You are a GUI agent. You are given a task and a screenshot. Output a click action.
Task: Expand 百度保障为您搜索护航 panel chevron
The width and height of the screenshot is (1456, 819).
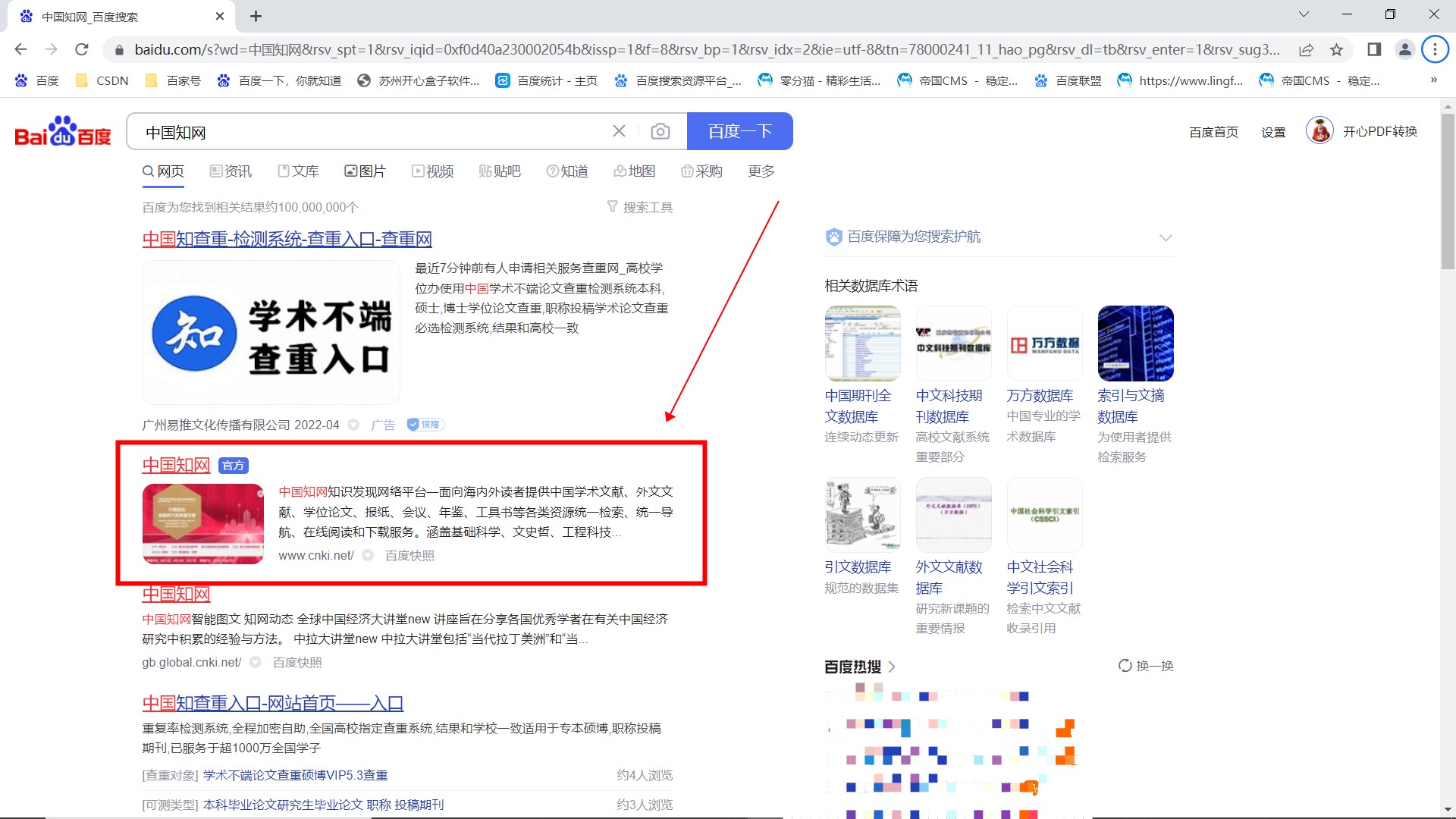(x=1166, y=237)
